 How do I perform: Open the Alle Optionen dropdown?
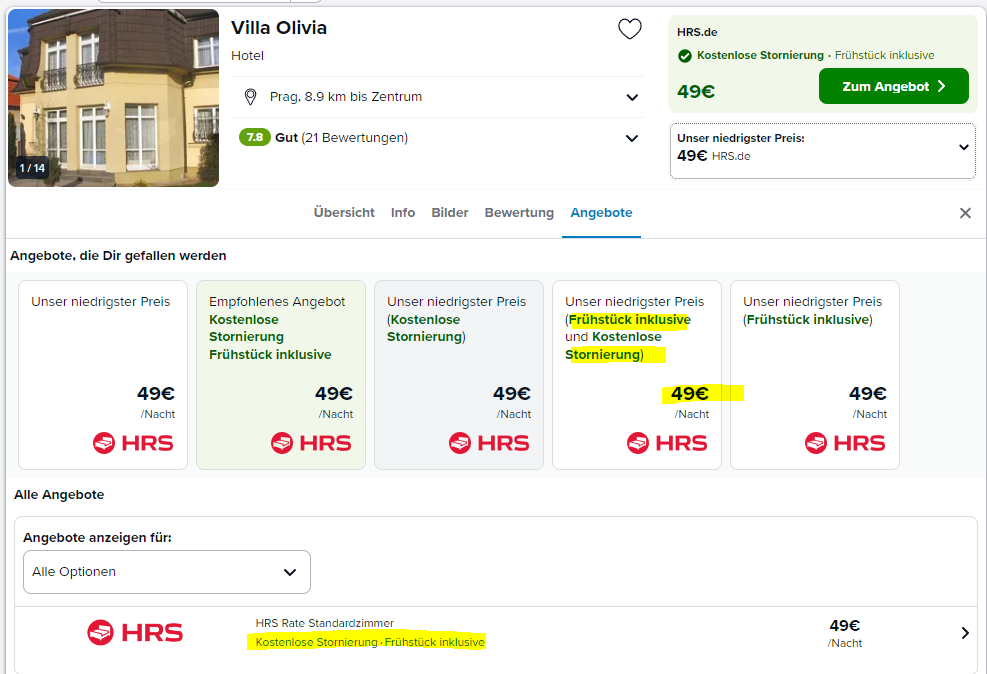[x=167, y=572]
